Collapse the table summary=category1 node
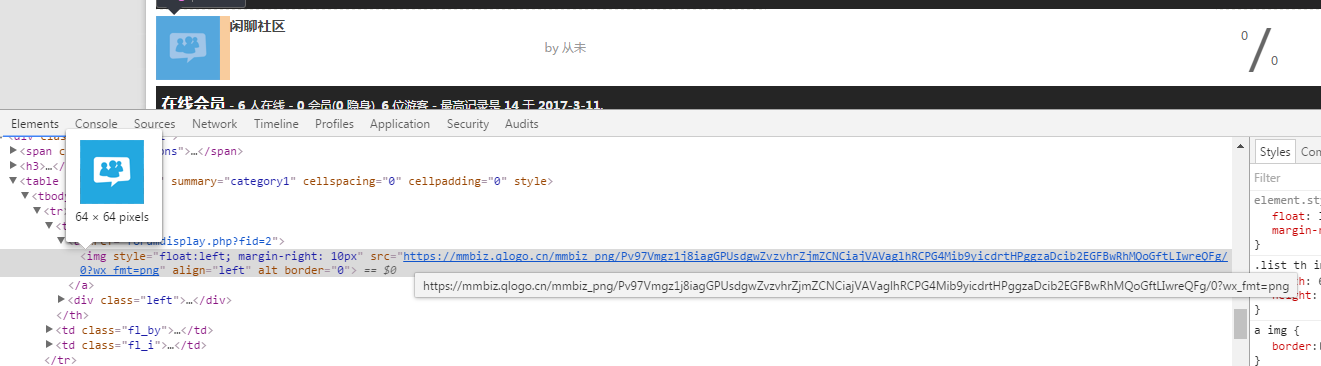This screenshot has height=366, width=1321. tap(14, 182)
